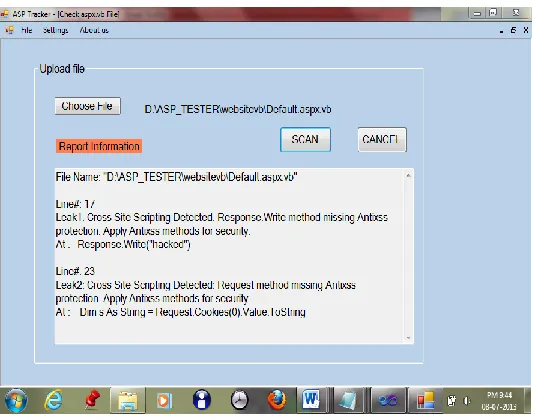Viewport: 534px width, 420px height.
Task: Click the CANCEL button
Action: click(382, 140)
